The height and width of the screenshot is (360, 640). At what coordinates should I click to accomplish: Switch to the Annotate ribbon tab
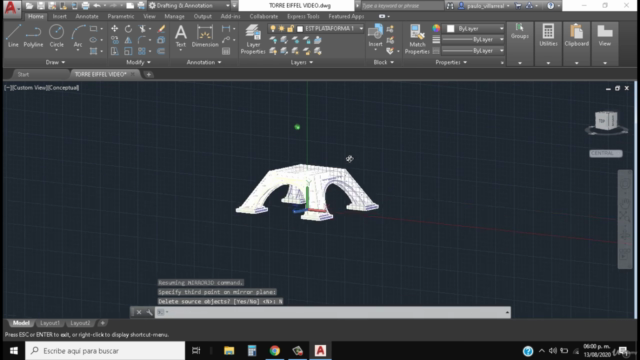tap(87, 16)
